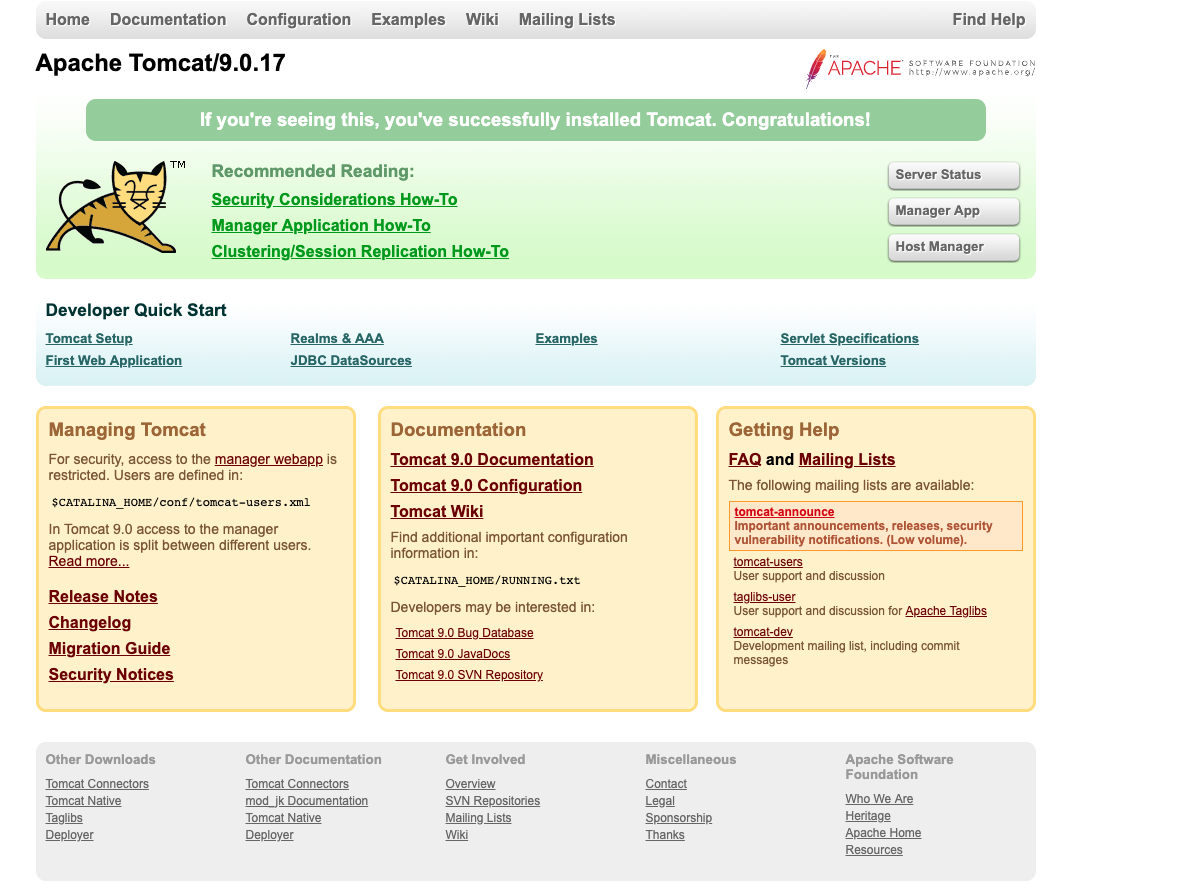Open JDBC DataSources link
Viewport: 1199px width, 888px height.
[x=351, y=361]
